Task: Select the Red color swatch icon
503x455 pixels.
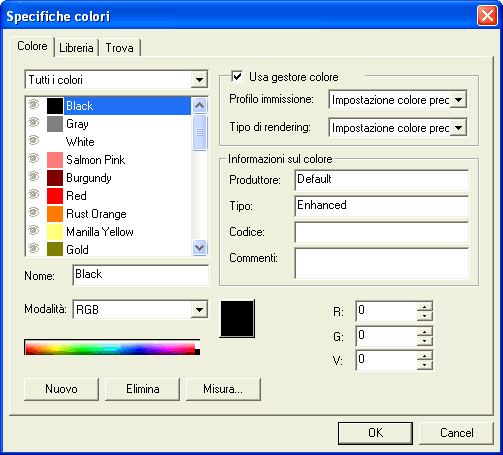Action: pyautogui.click(x=55, y=196)
